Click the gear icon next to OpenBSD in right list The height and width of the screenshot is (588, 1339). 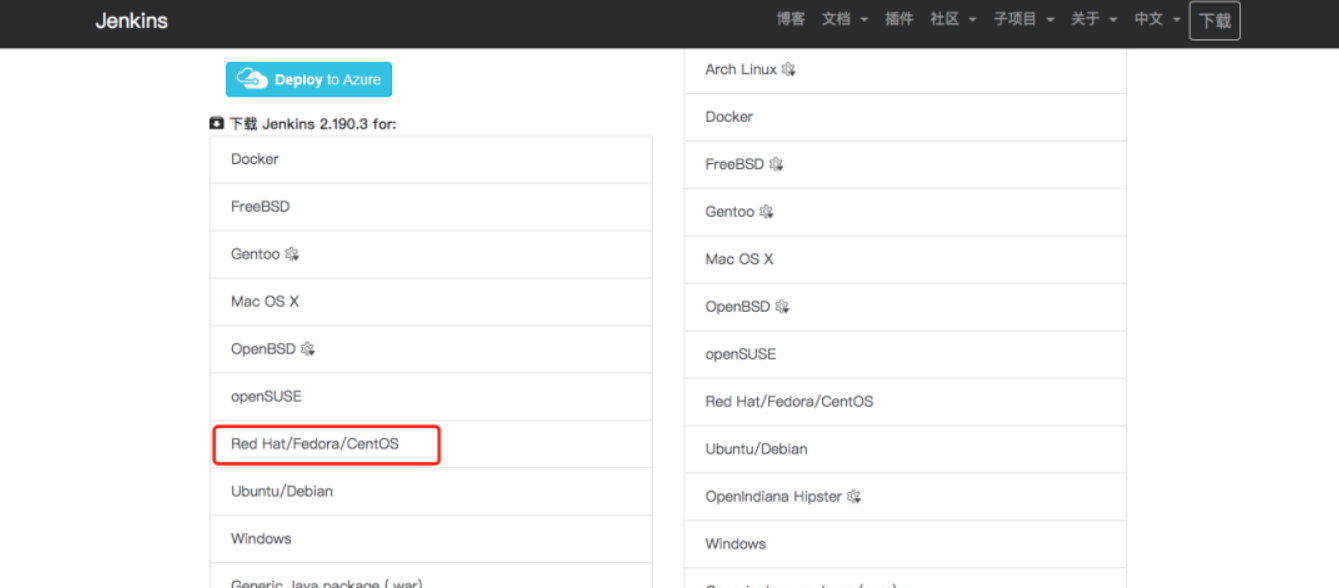(x=782, y=306)
